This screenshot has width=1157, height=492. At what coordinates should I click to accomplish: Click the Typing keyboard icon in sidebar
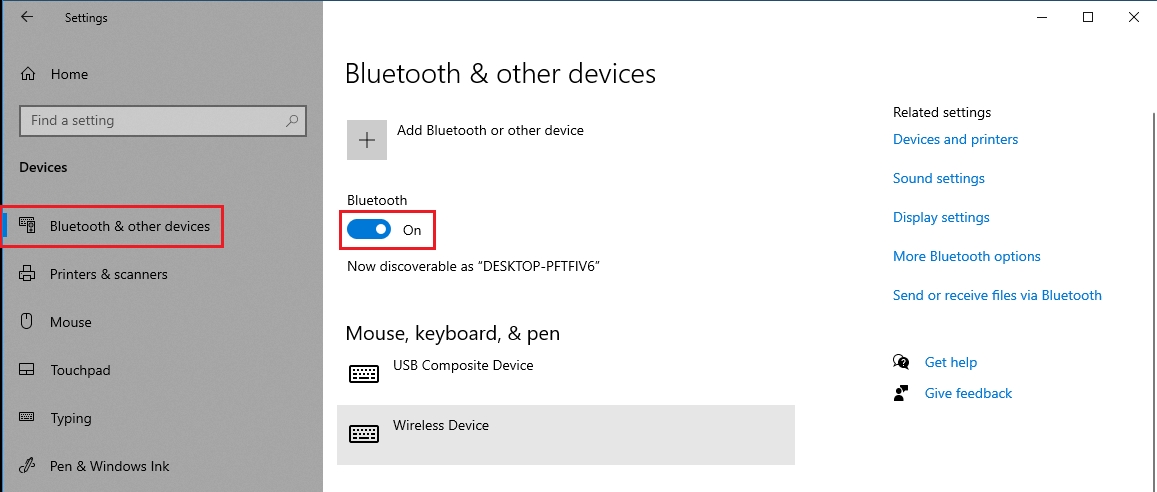28,418
